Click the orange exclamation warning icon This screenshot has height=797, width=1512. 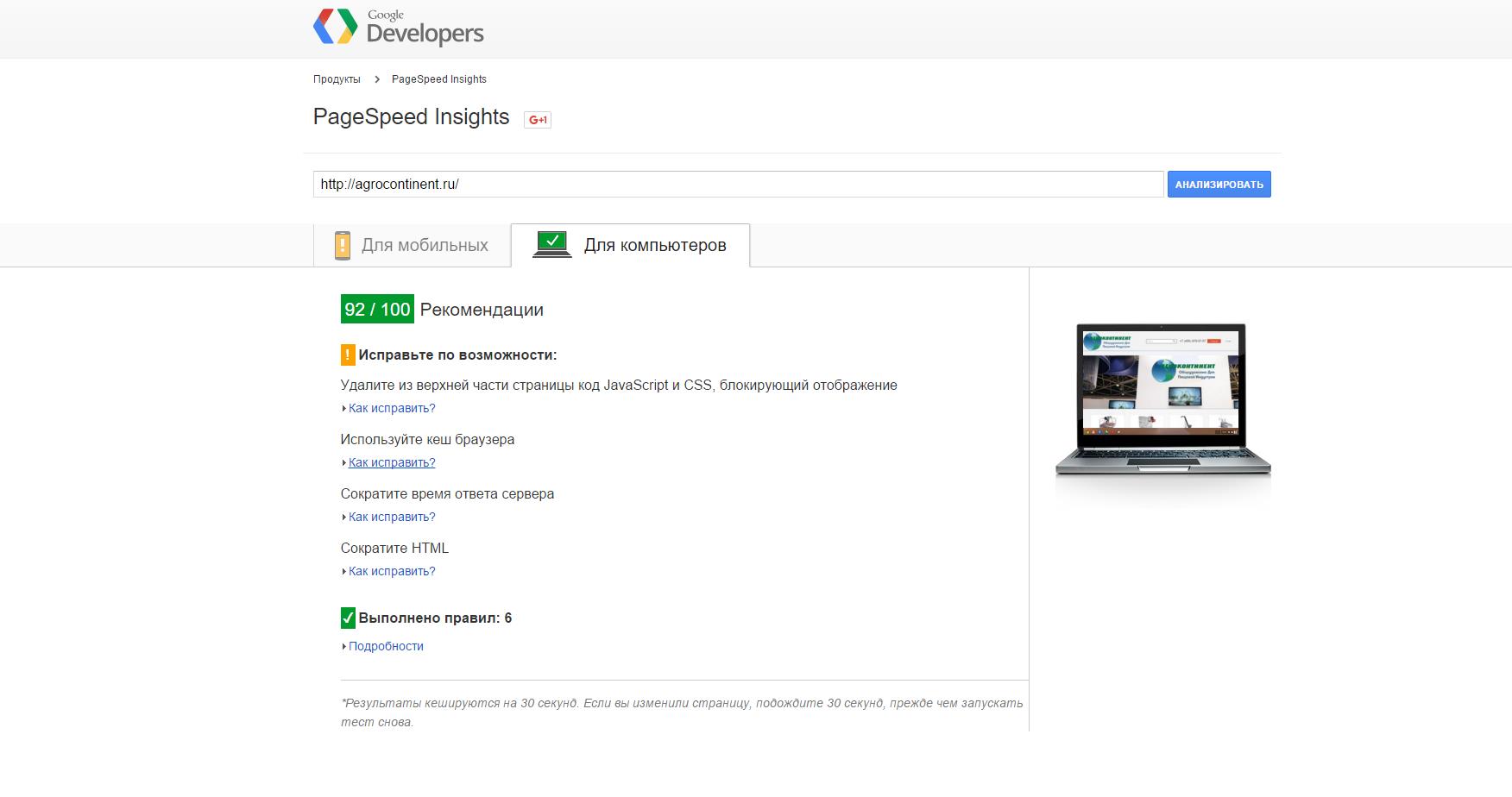click(348, 355)
